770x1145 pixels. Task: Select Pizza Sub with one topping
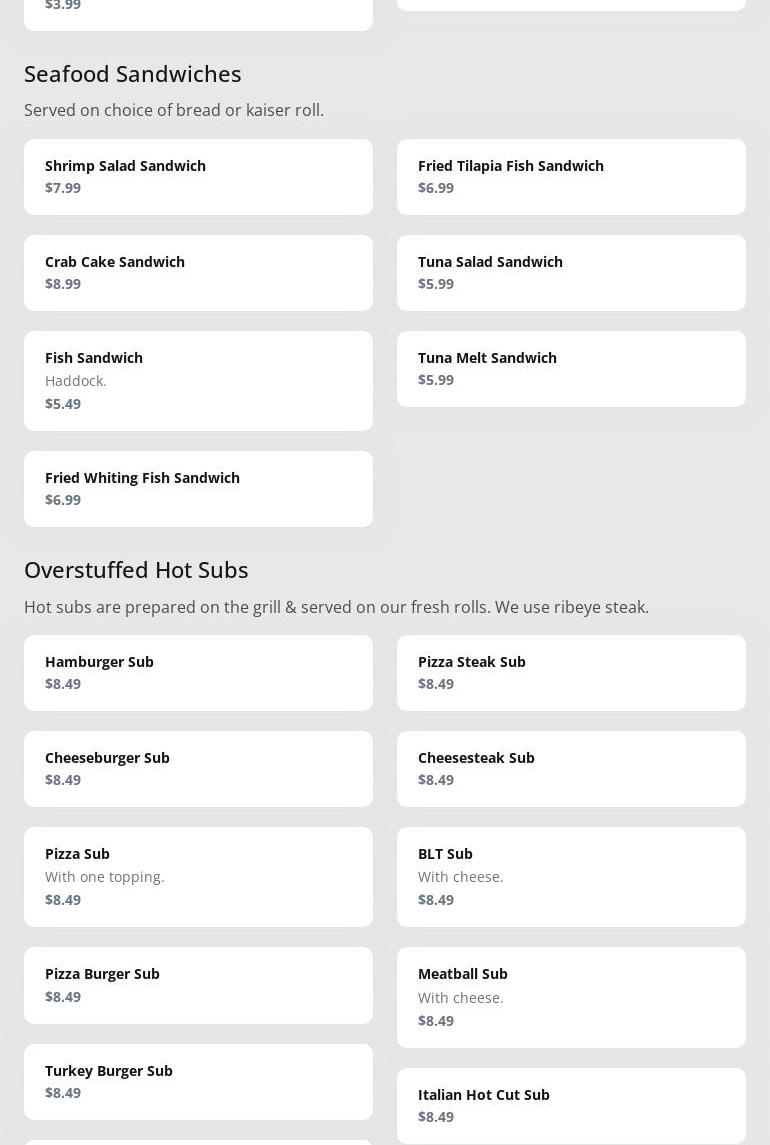point(198,876)
